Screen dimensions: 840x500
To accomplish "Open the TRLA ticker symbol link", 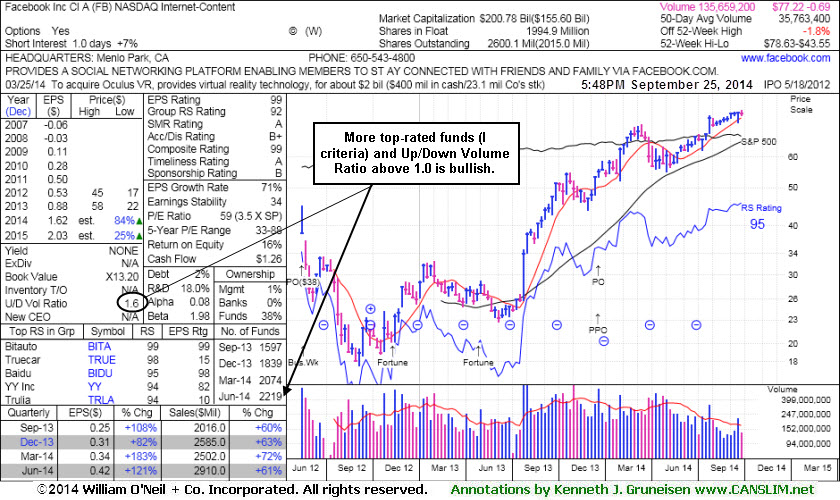I will coord(101,400).
